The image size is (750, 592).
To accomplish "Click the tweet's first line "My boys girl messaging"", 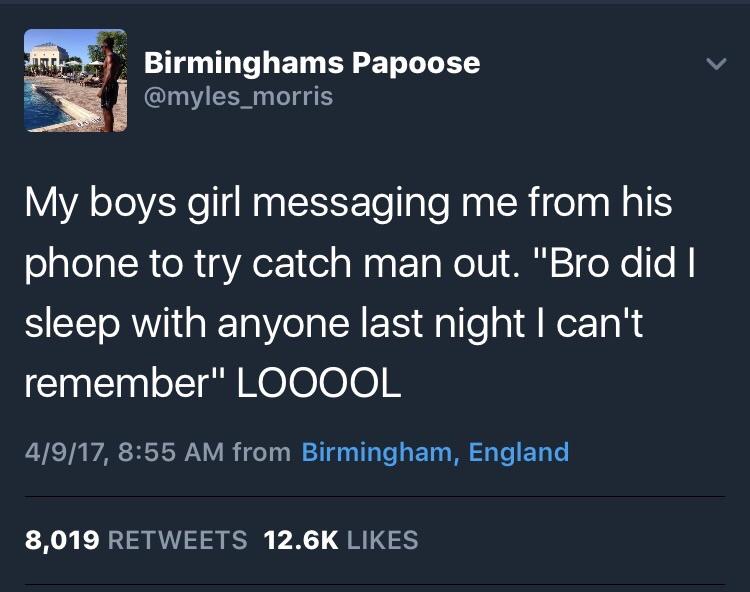I will point(237,203).
